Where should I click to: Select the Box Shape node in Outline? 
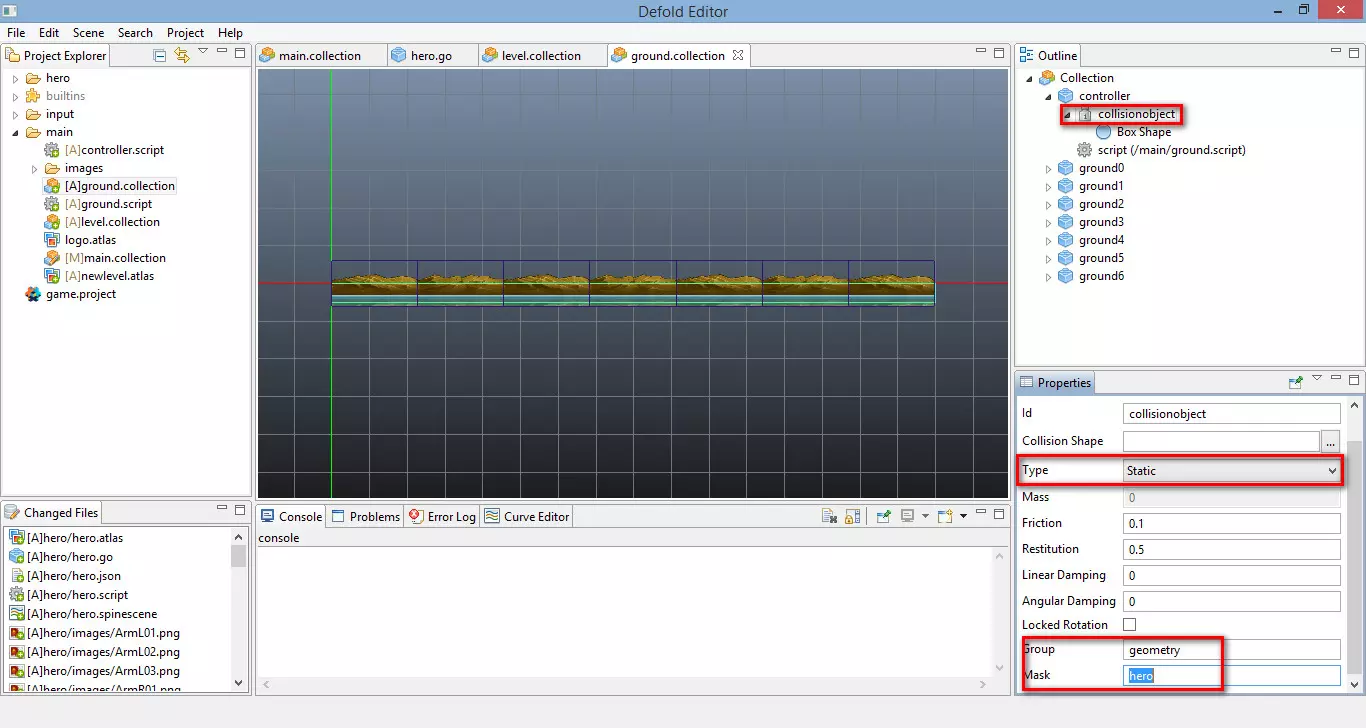pos(1143,132)
